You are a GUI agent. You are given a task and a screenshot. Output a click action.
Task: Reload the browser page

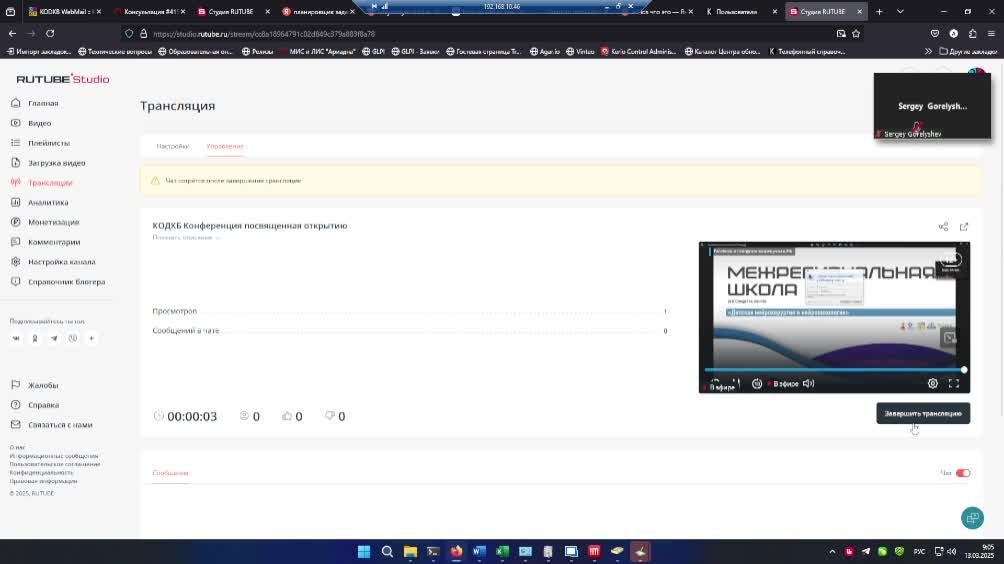(x=50, y=33)
